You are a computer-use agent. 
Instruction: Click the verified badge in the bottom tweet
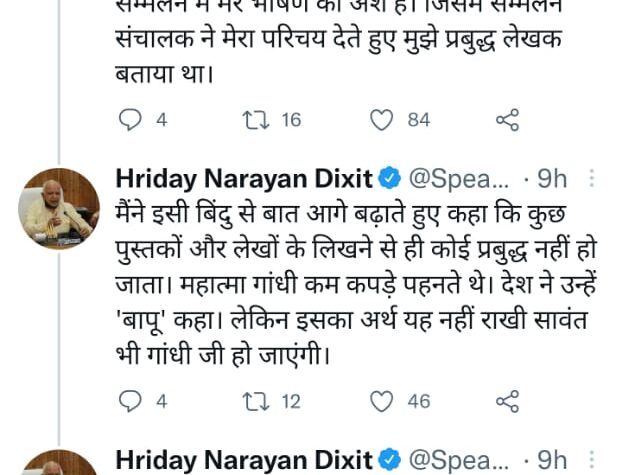pos(390,460)
